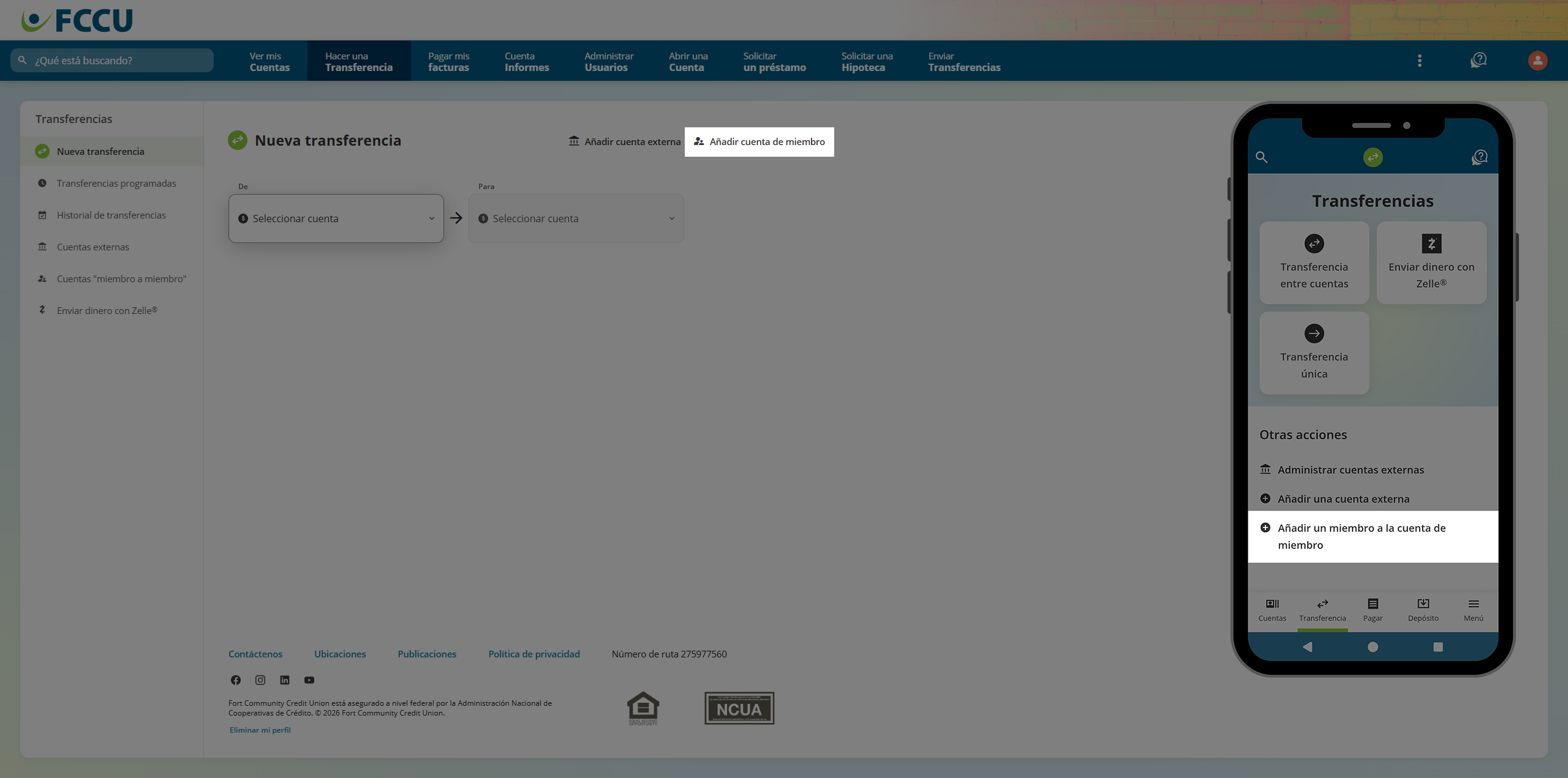Click Añadir cuenta de miembro button
The image size is (1568, 778).
point(759,141)
